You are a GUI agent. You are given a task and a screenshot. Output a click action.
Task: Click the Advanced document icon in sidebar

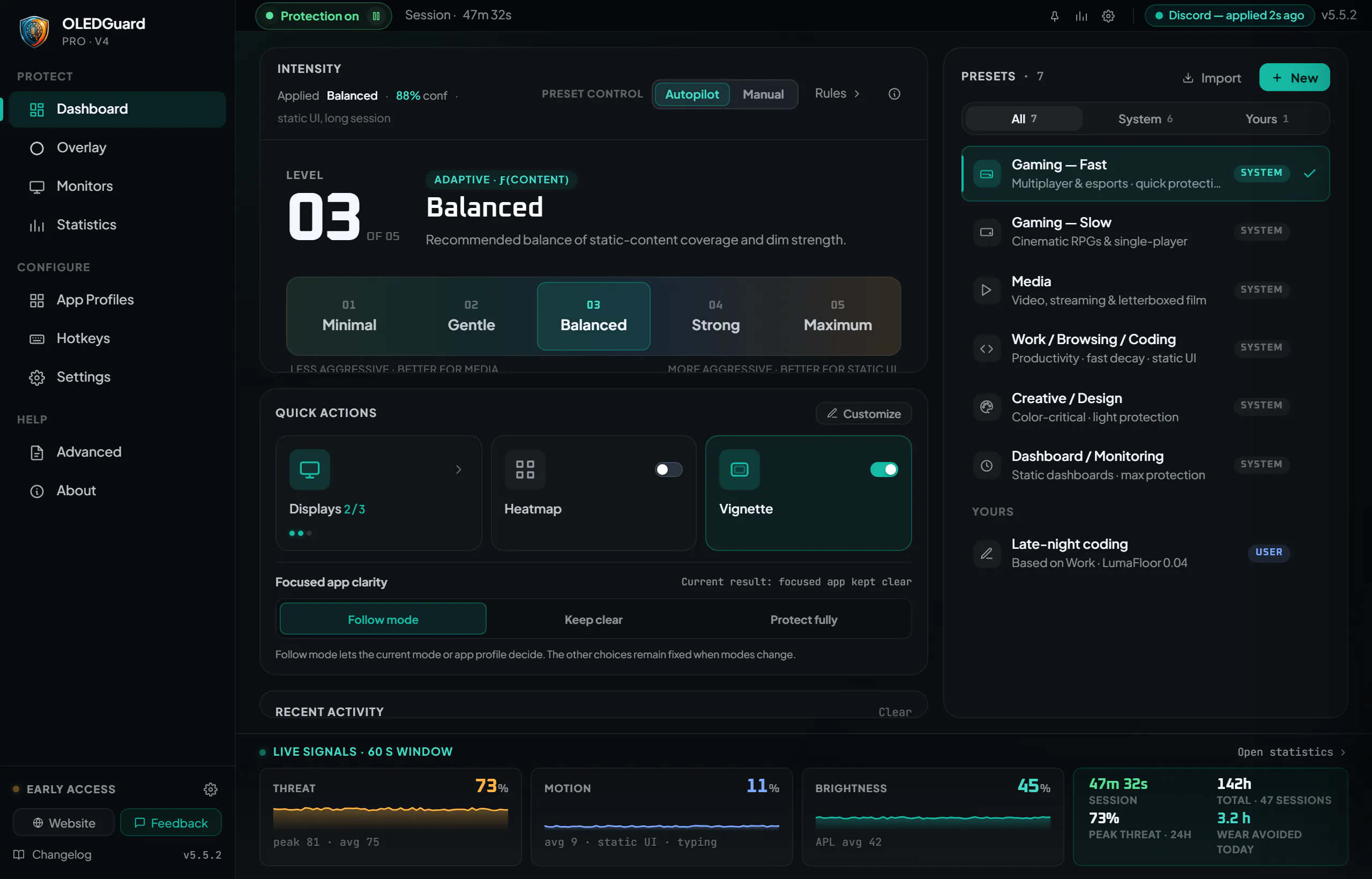(36, 452)
